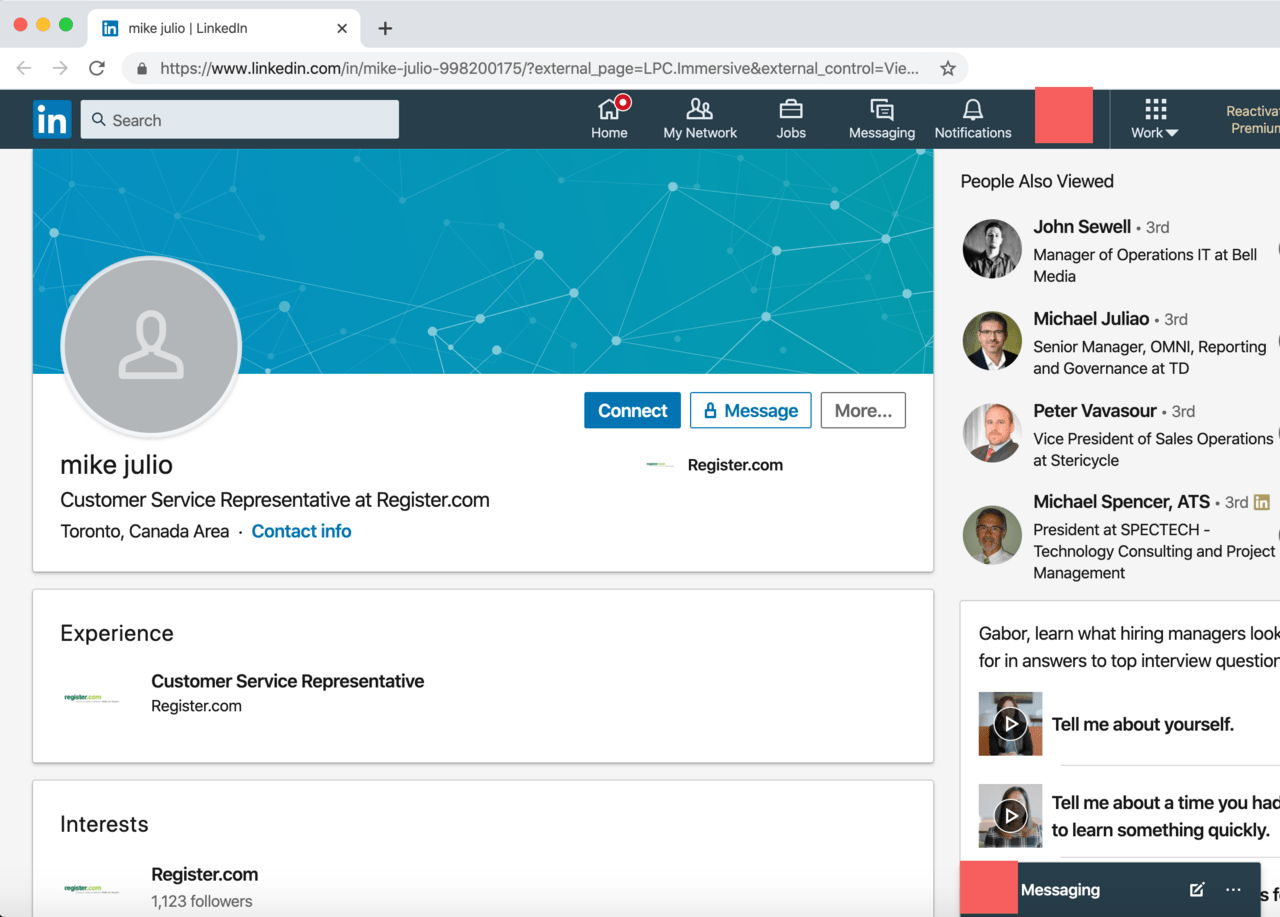Open Peter Vavasour's profile

1095,411
